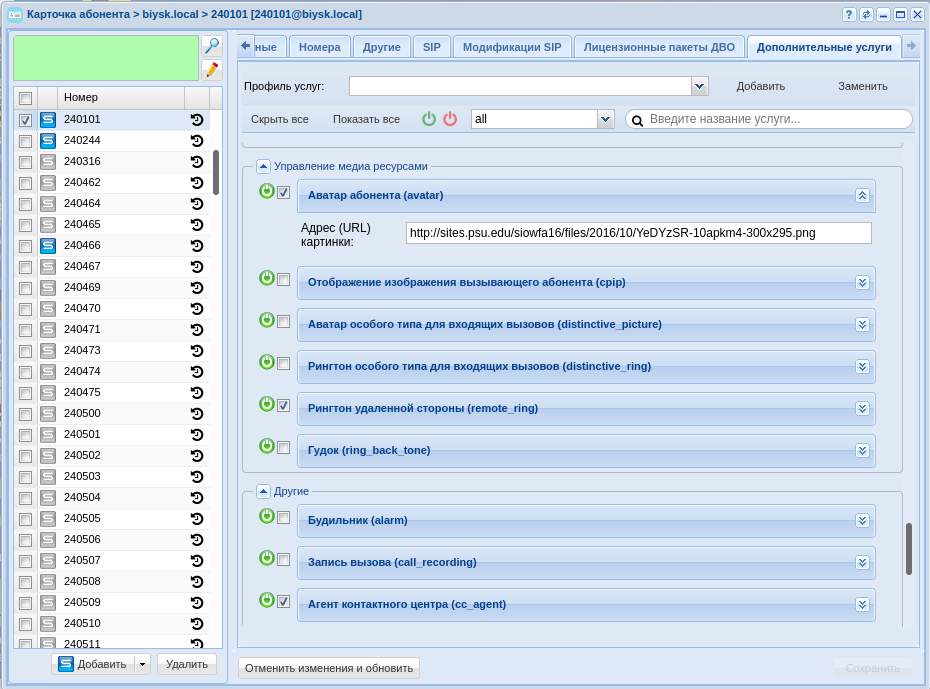
Task: Click the red power icon in filter toolbar
Action: point(450,119)
